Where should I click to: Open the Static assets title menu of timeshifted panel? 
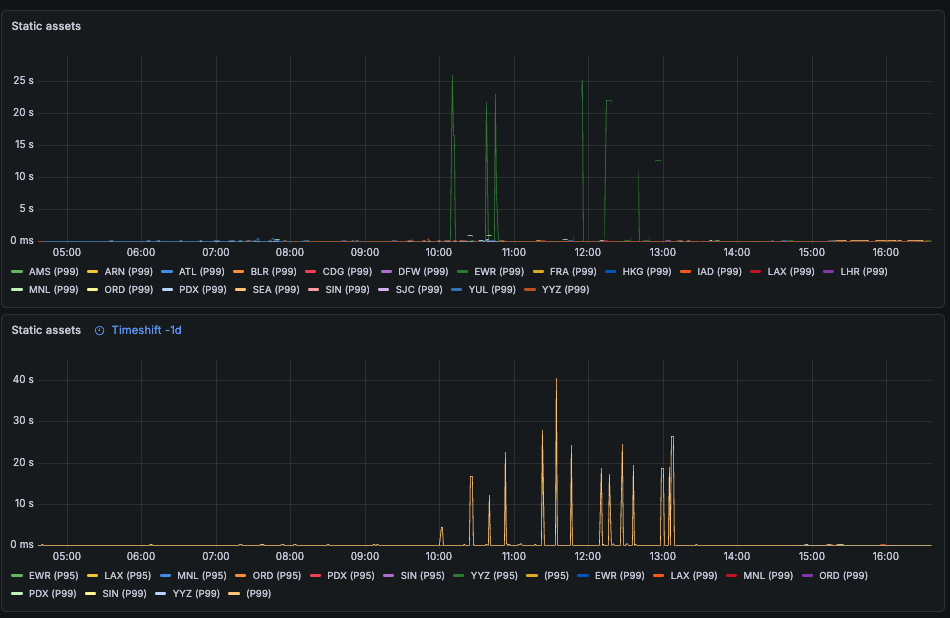point(46,330)
